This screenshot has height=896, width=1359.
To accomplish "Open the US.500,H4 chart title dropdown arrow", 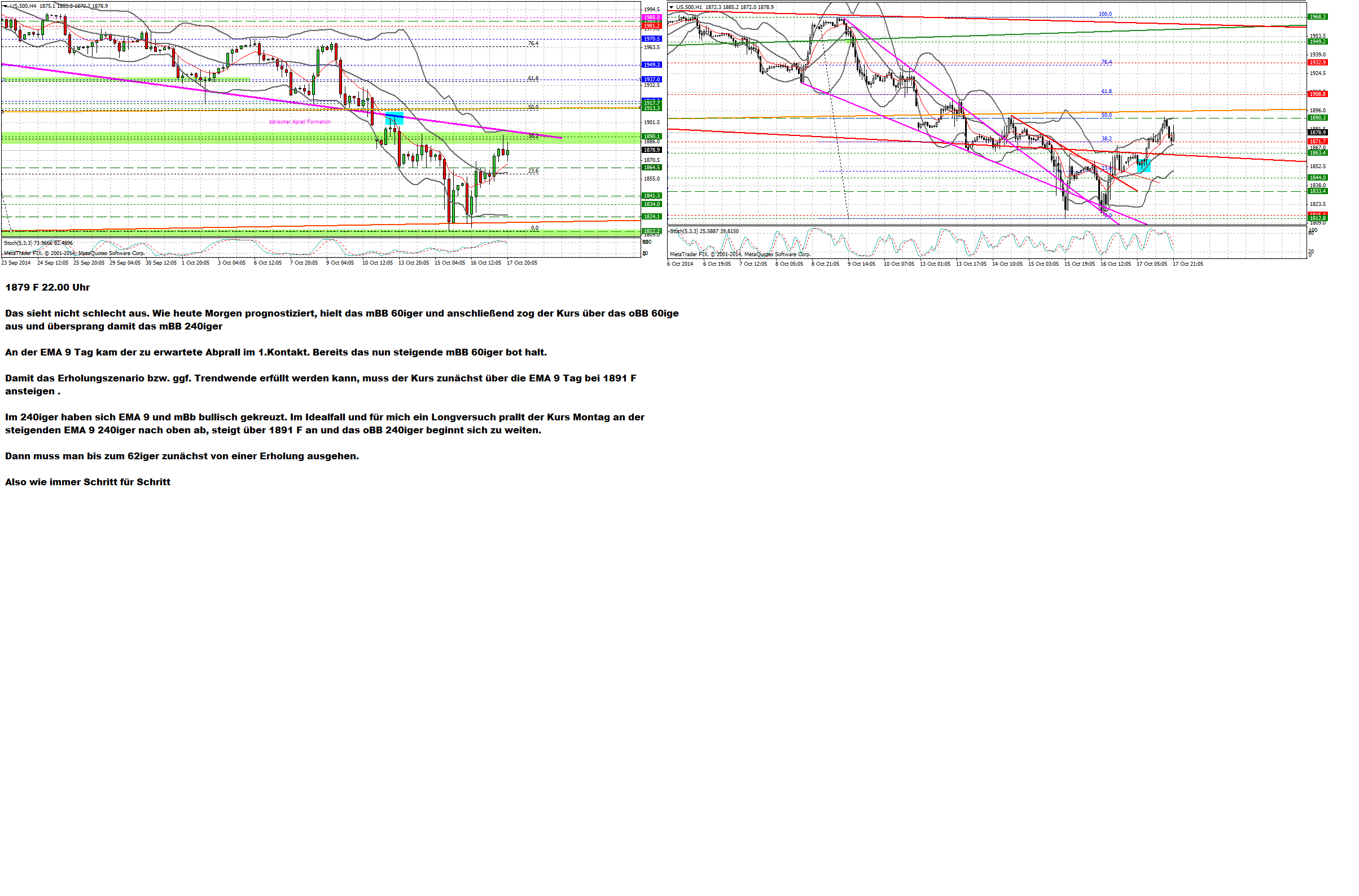I will point(6,6).
